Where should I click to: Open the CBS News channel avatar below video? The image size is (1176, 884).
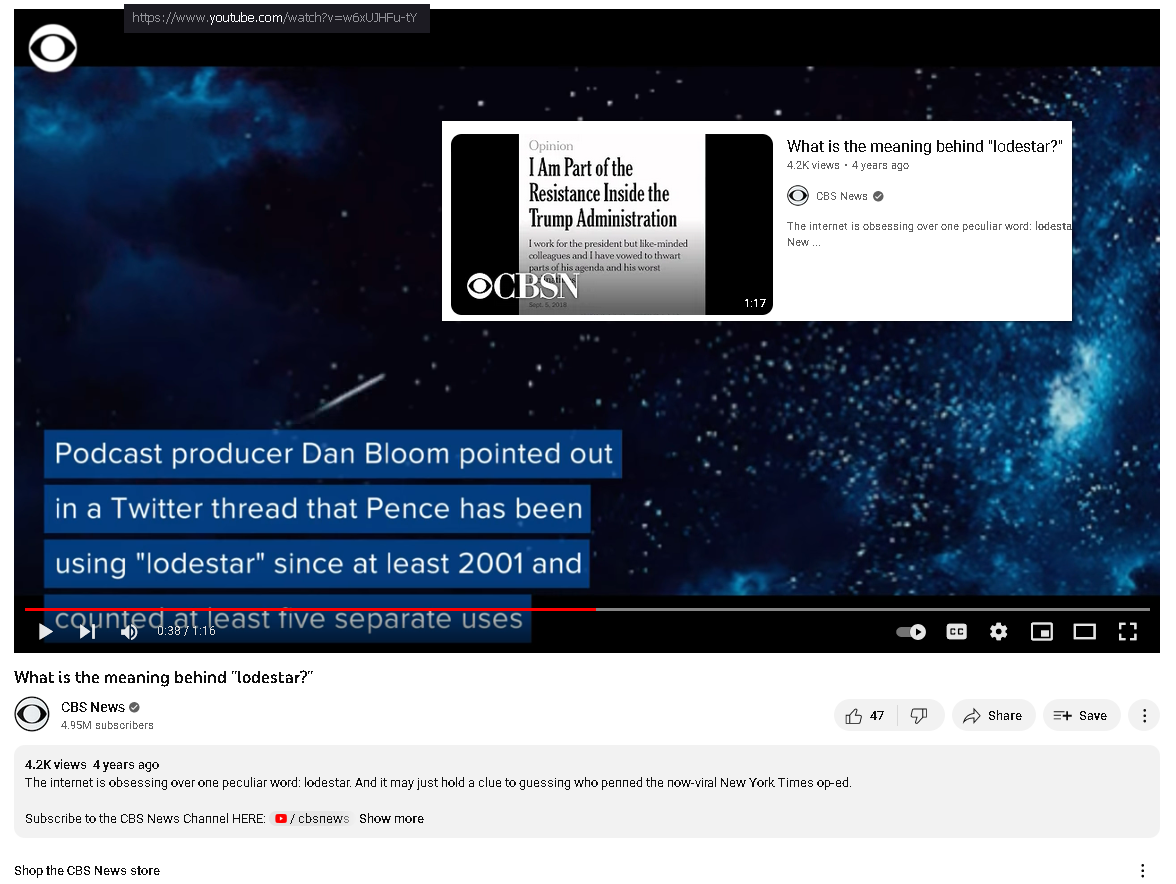tap(32, 715)
